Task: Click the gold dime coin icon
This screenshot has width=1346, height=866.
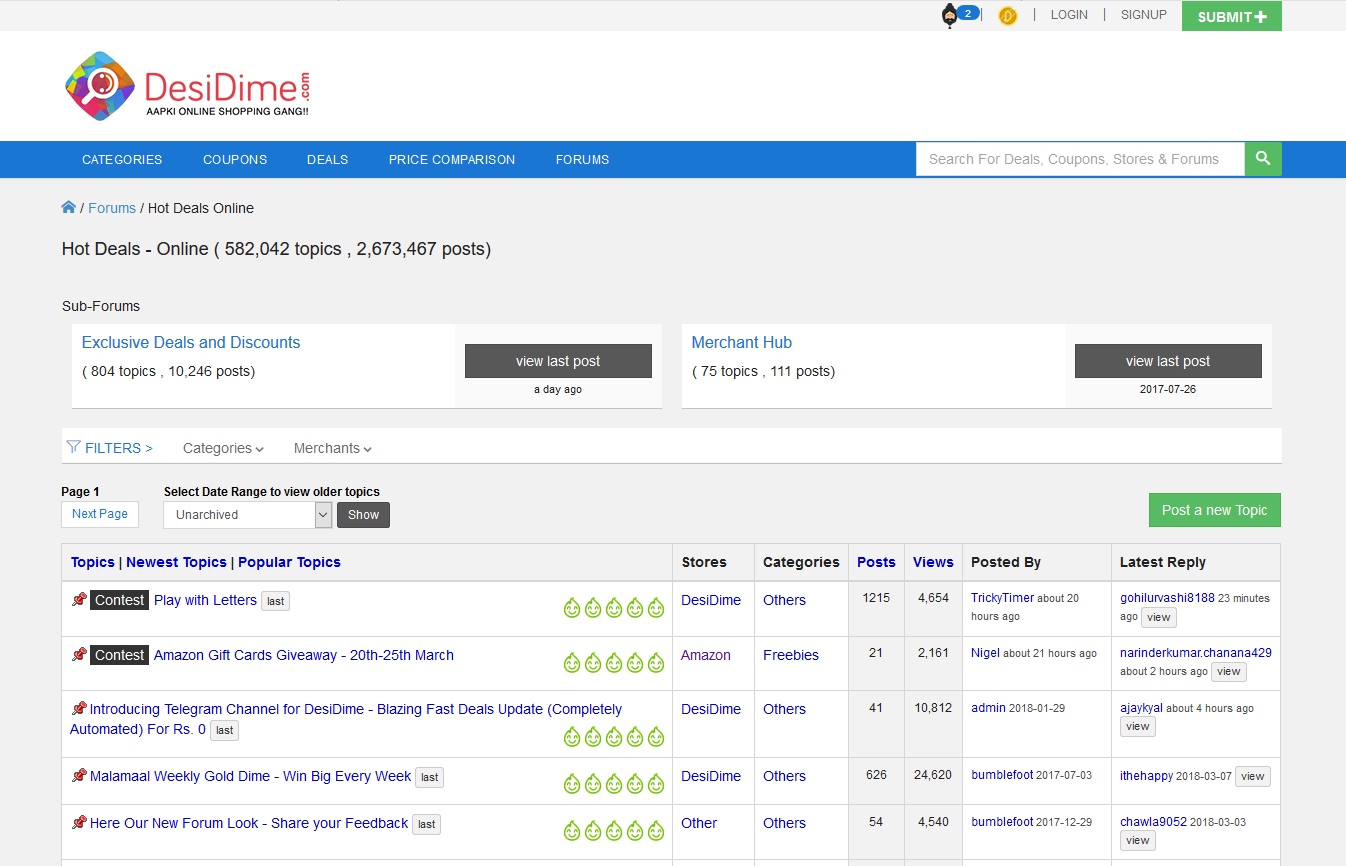Action: point(1007,15)
